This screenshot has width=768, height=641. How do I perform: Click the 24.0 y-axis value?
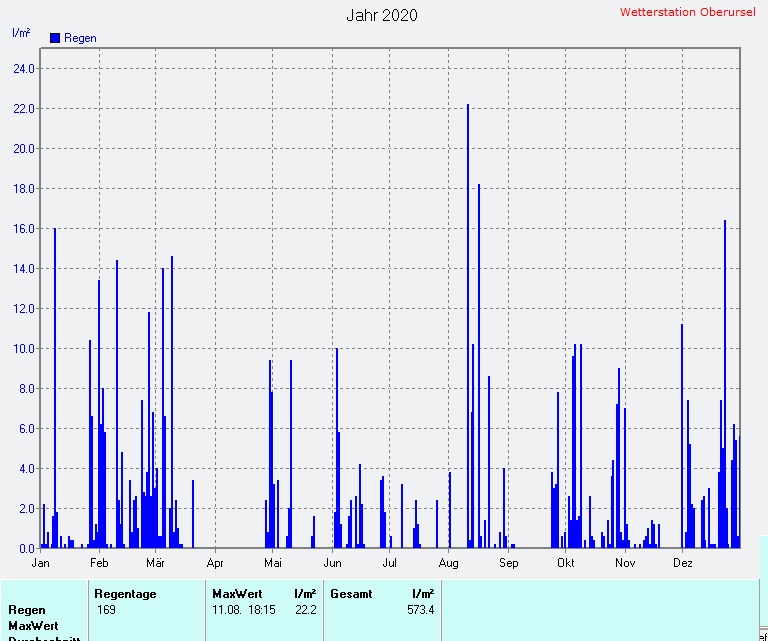(24, 69)
